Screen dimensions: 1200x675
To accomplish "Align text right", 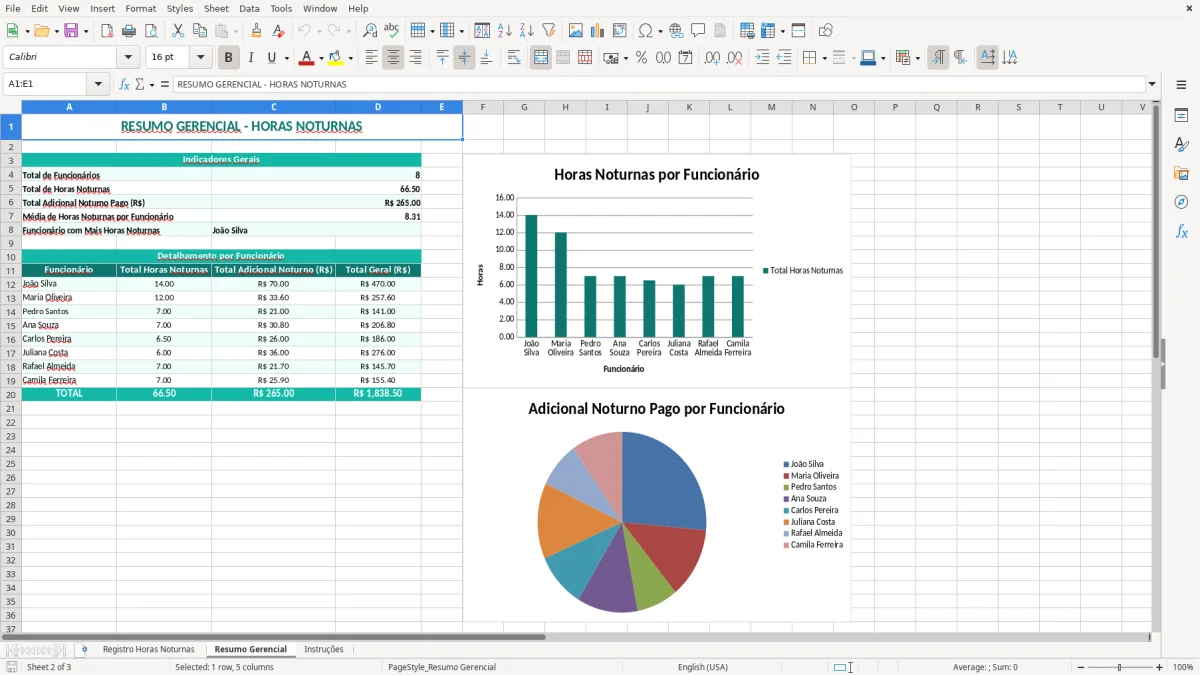I will tap(415, 58).
